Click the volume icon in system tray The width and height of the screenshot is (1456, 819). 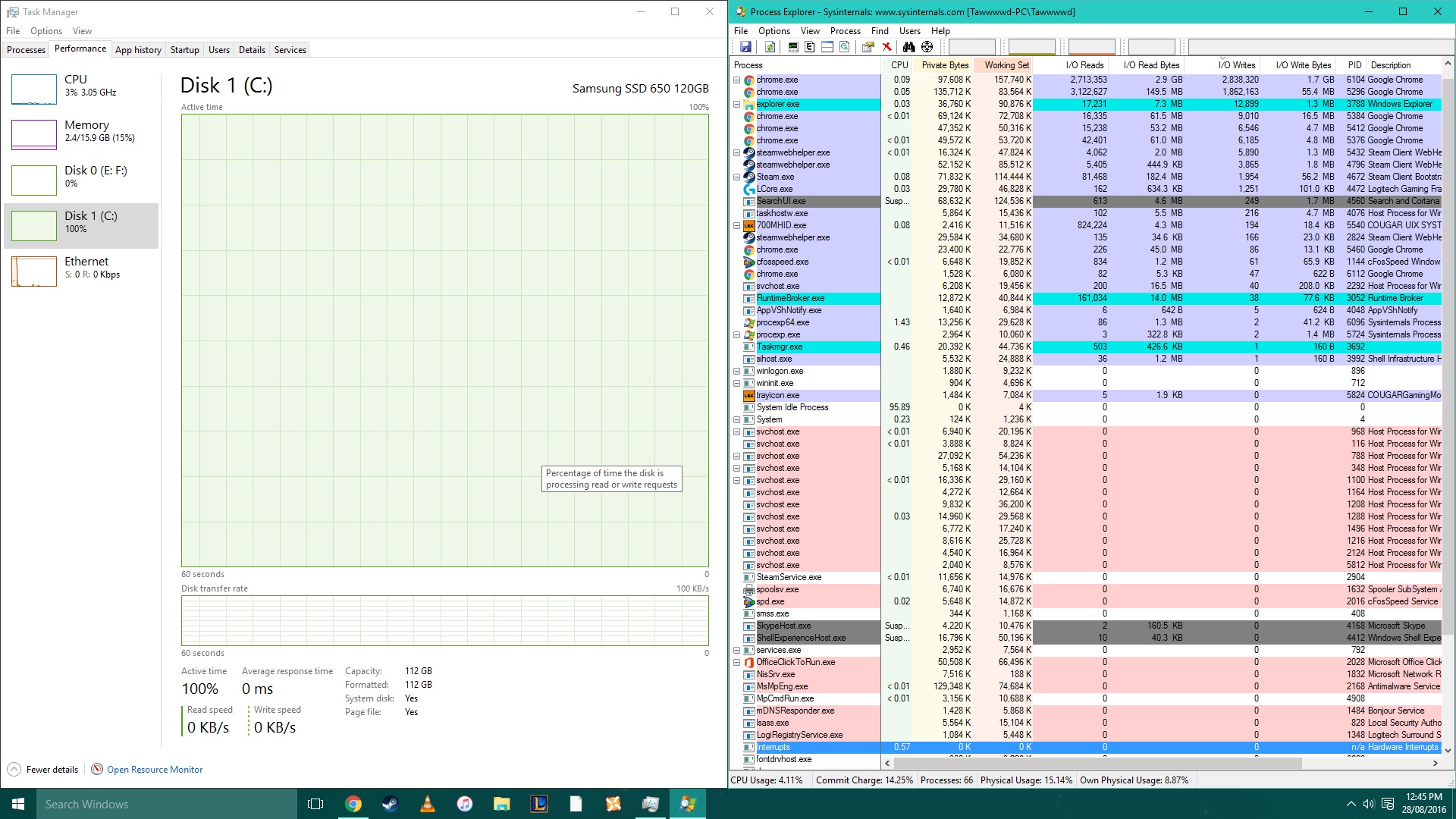pos(1369,804)
